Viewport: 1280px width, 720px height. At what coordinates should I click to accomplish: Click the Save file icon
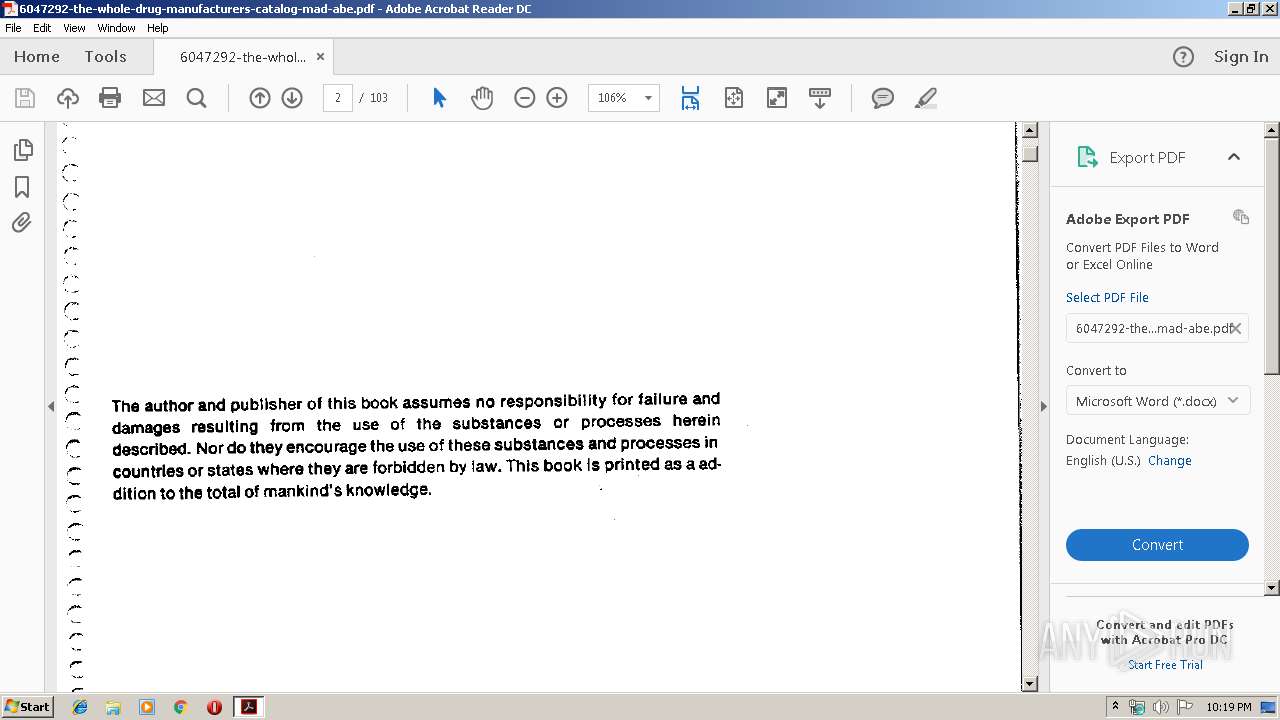[x=25, y=98]
